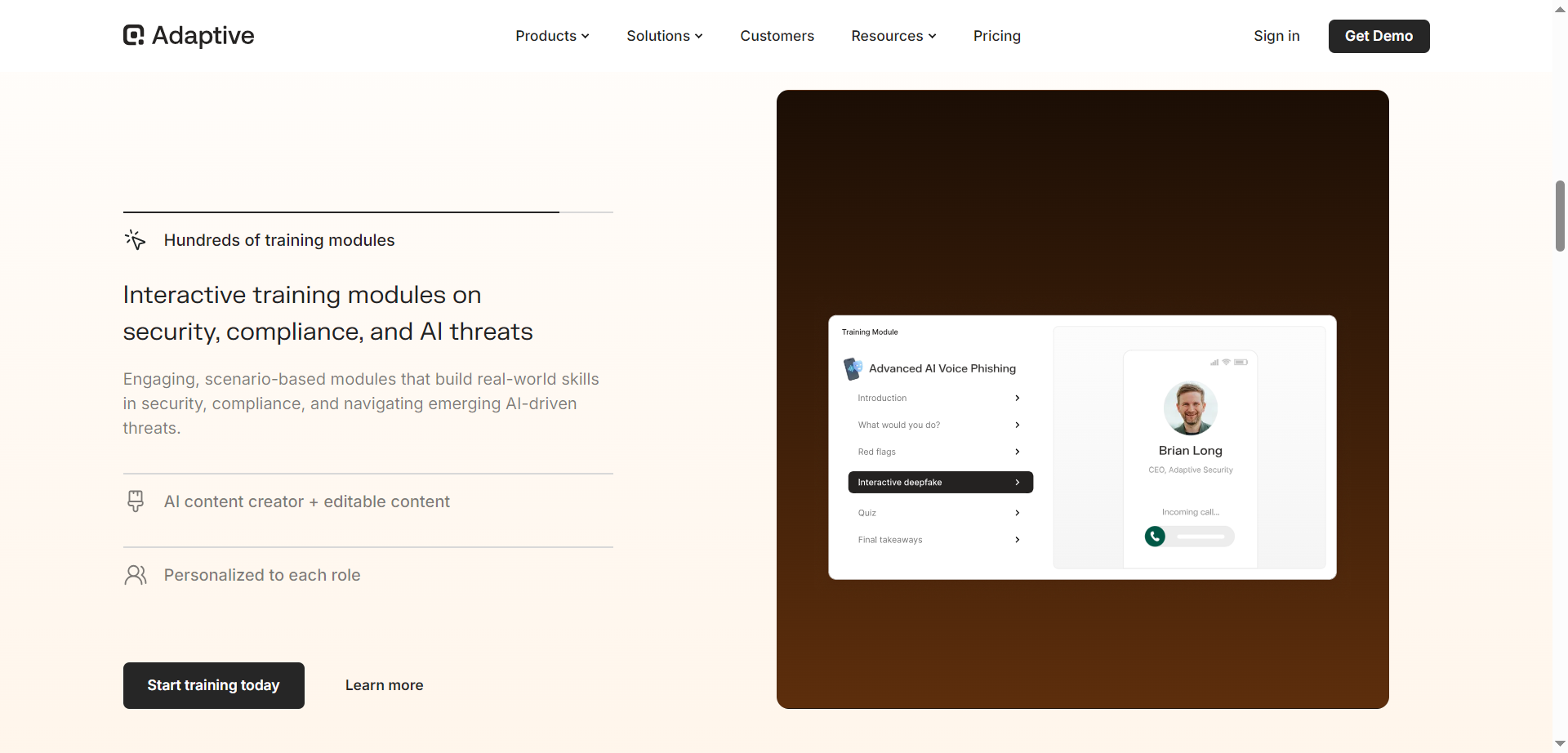The image size is (1568, 753).
Task: Click the people icon next to Personalized to each role
Action: tap(136, 574)
